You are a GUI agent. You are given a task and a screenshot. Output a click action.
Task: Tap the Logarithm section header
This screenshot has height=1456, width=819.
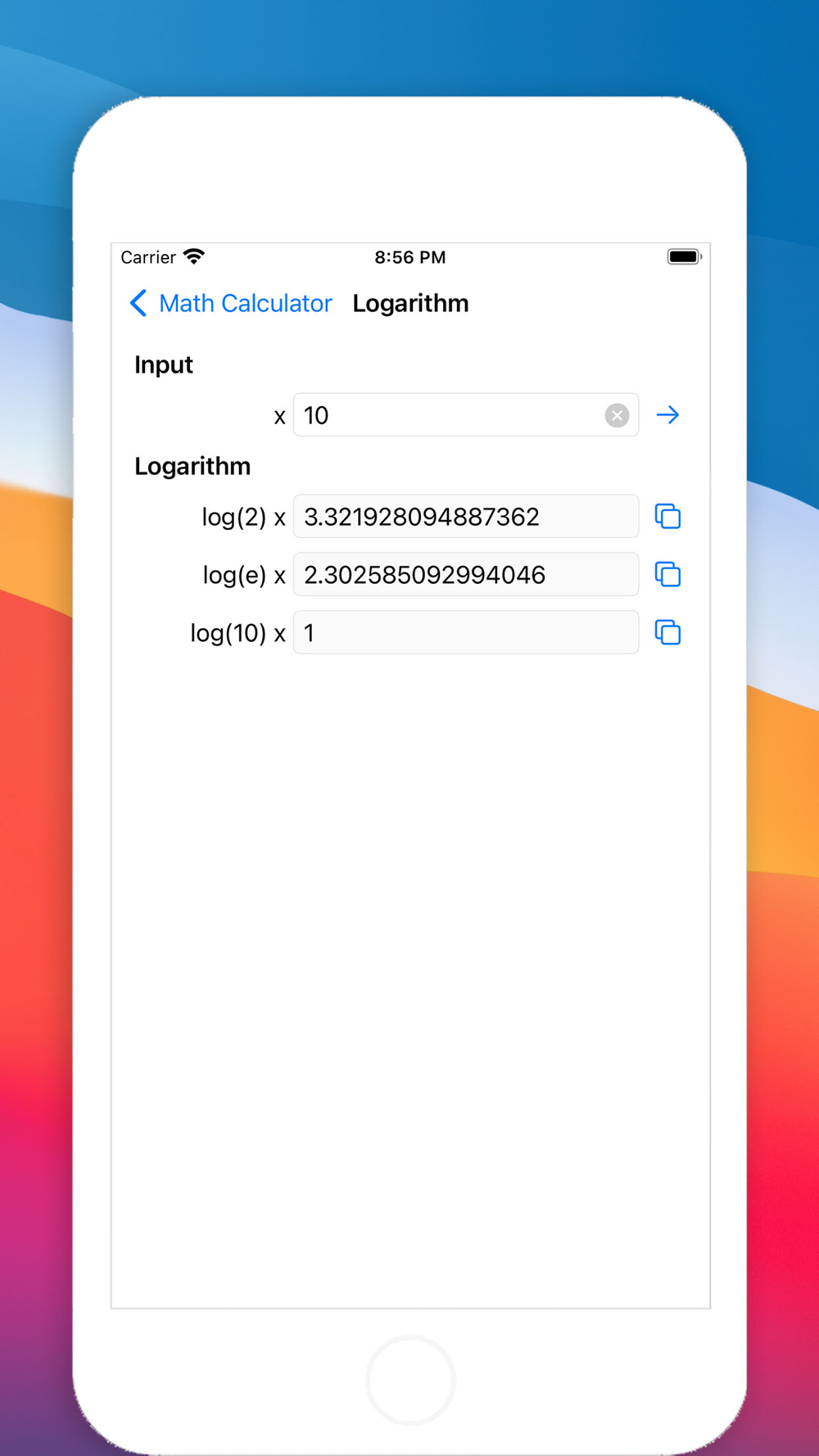[192, 466]
